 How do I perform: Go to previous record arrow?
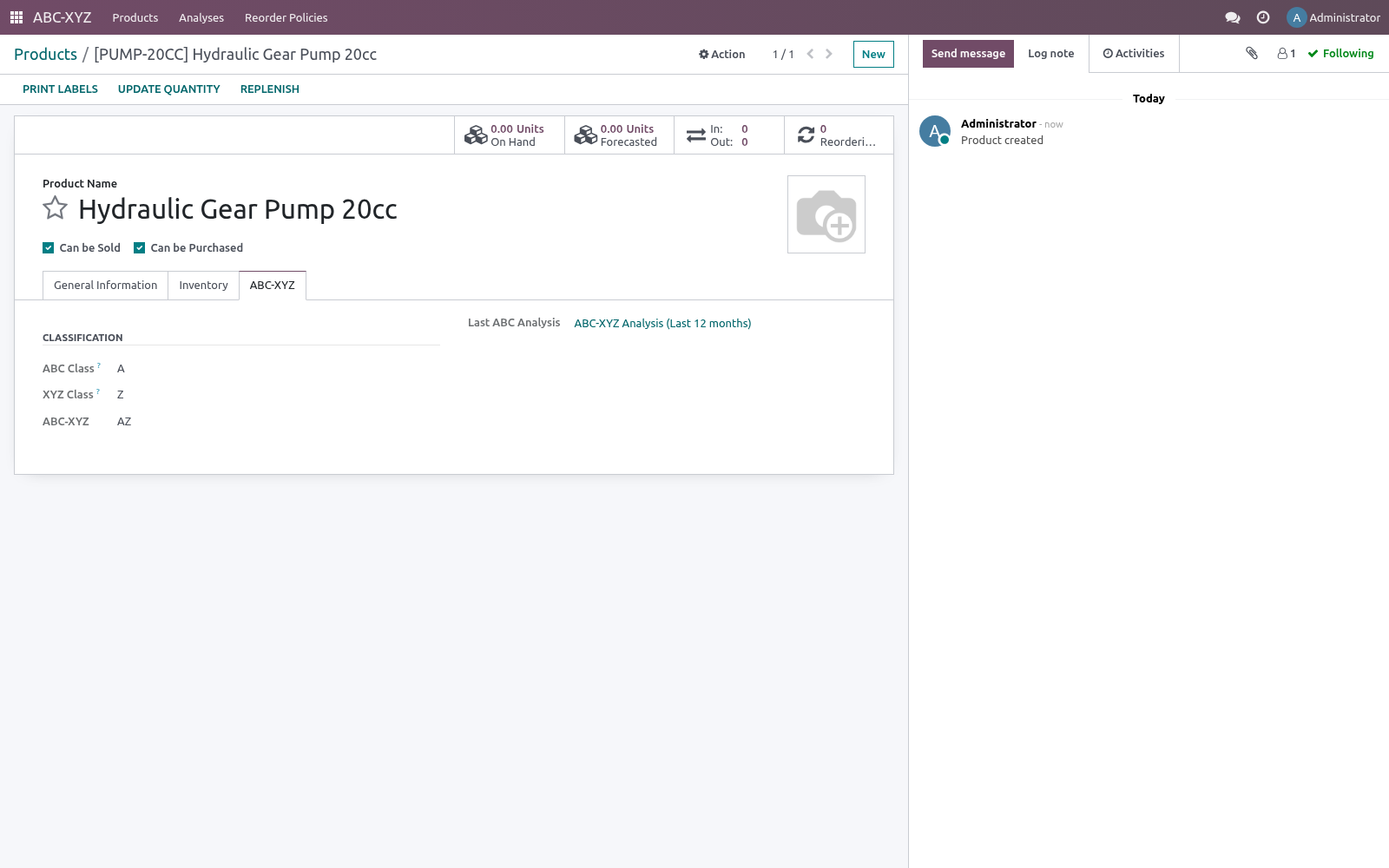coord(810,54)
